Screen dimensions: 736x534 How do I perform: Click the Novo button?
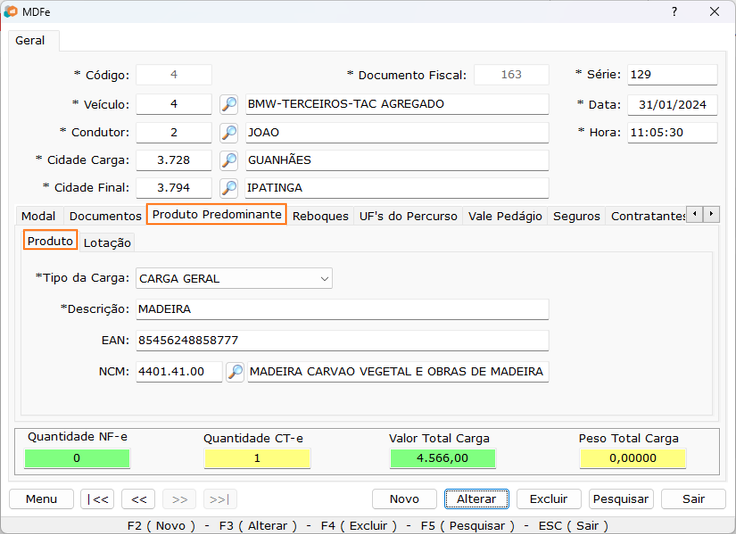click(404, 499)
